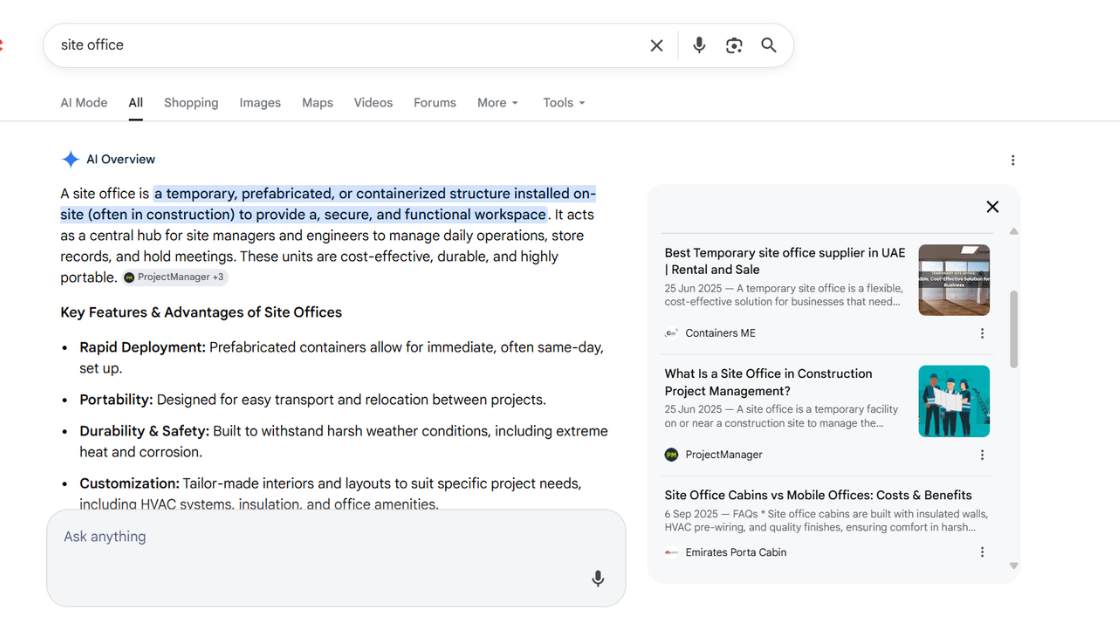Switch to the Images tab
This screenshot has height=630, width=1120.
(260, 103)
